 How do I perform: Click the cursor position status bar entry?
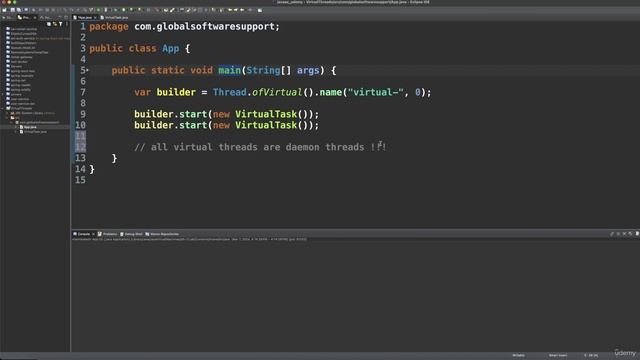click(591, 356)
